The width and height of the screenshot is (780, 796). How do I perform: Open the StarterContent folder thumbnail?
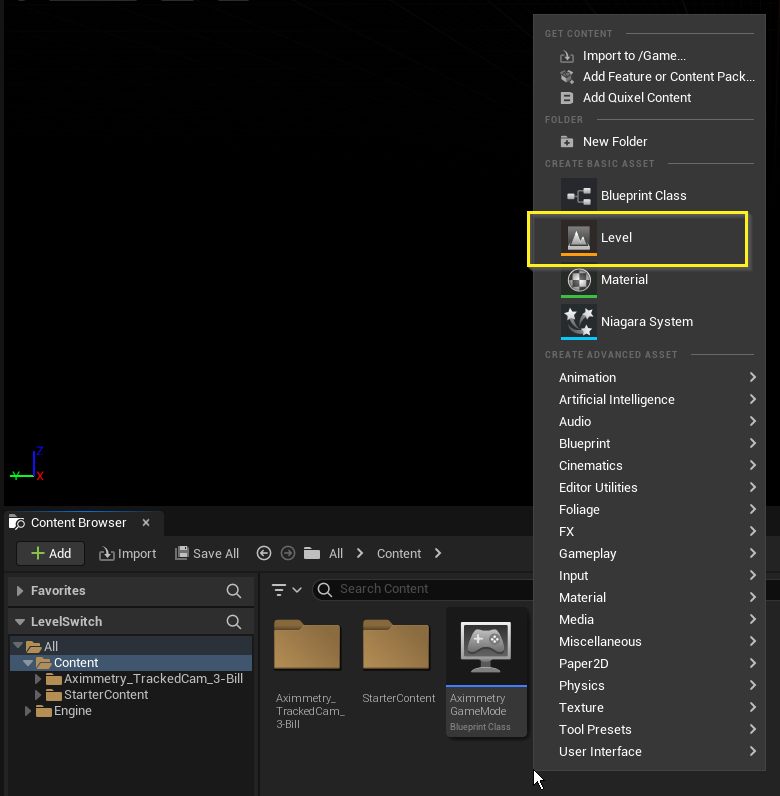pyautogui.click(x=396, y=645)
